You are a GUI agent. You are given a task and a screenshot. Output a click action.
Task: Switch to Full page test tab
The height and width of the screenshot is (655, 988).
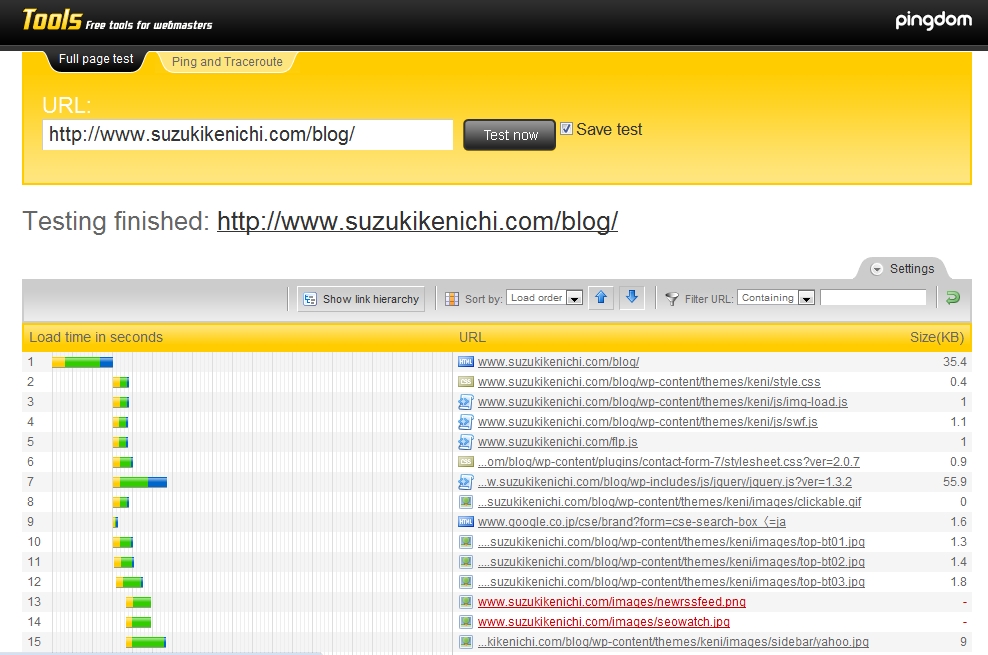pos(96,59)
